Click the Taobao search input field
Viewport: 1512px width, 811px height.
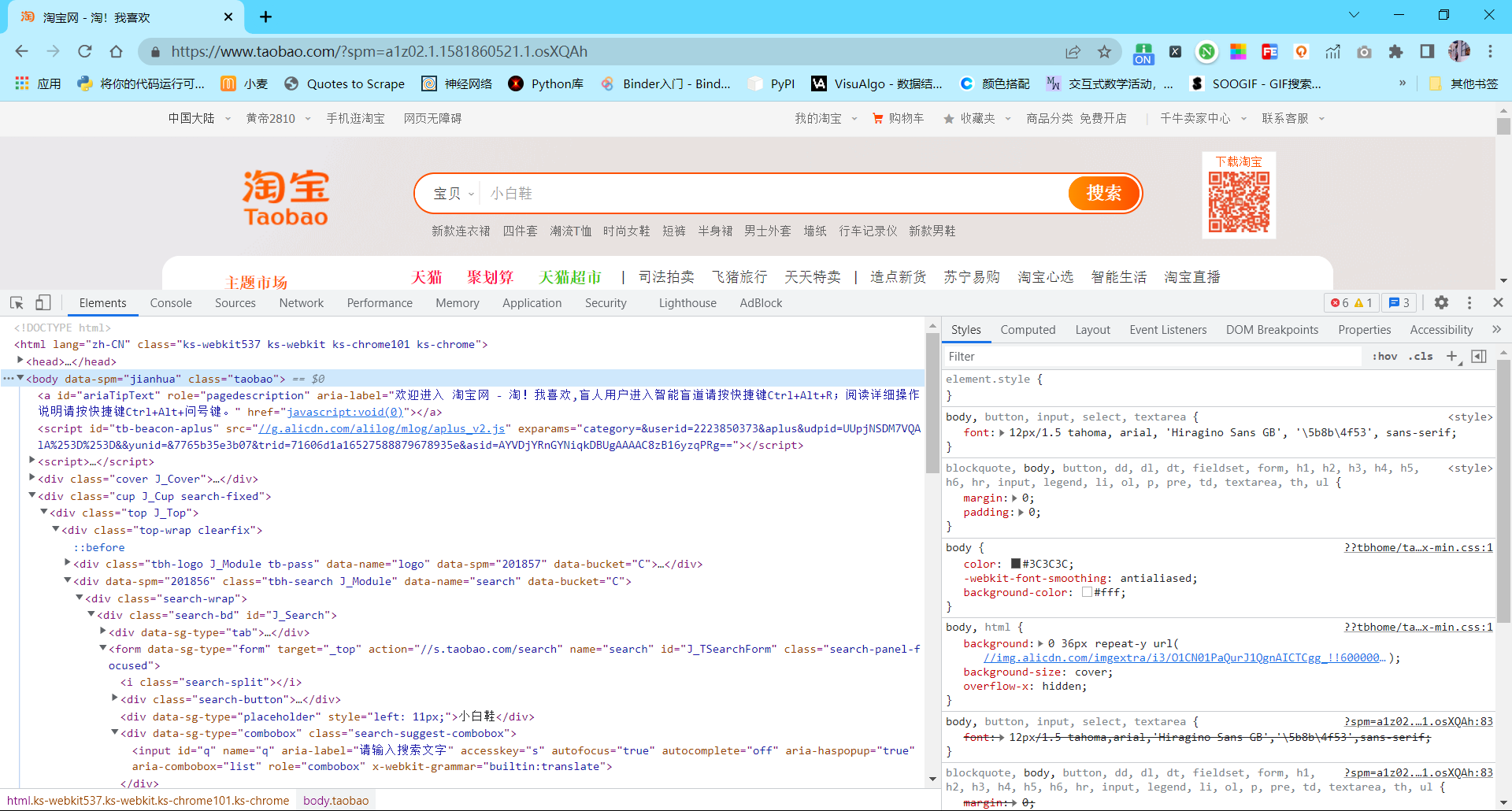pyautogui.click(x=772, y=194)
